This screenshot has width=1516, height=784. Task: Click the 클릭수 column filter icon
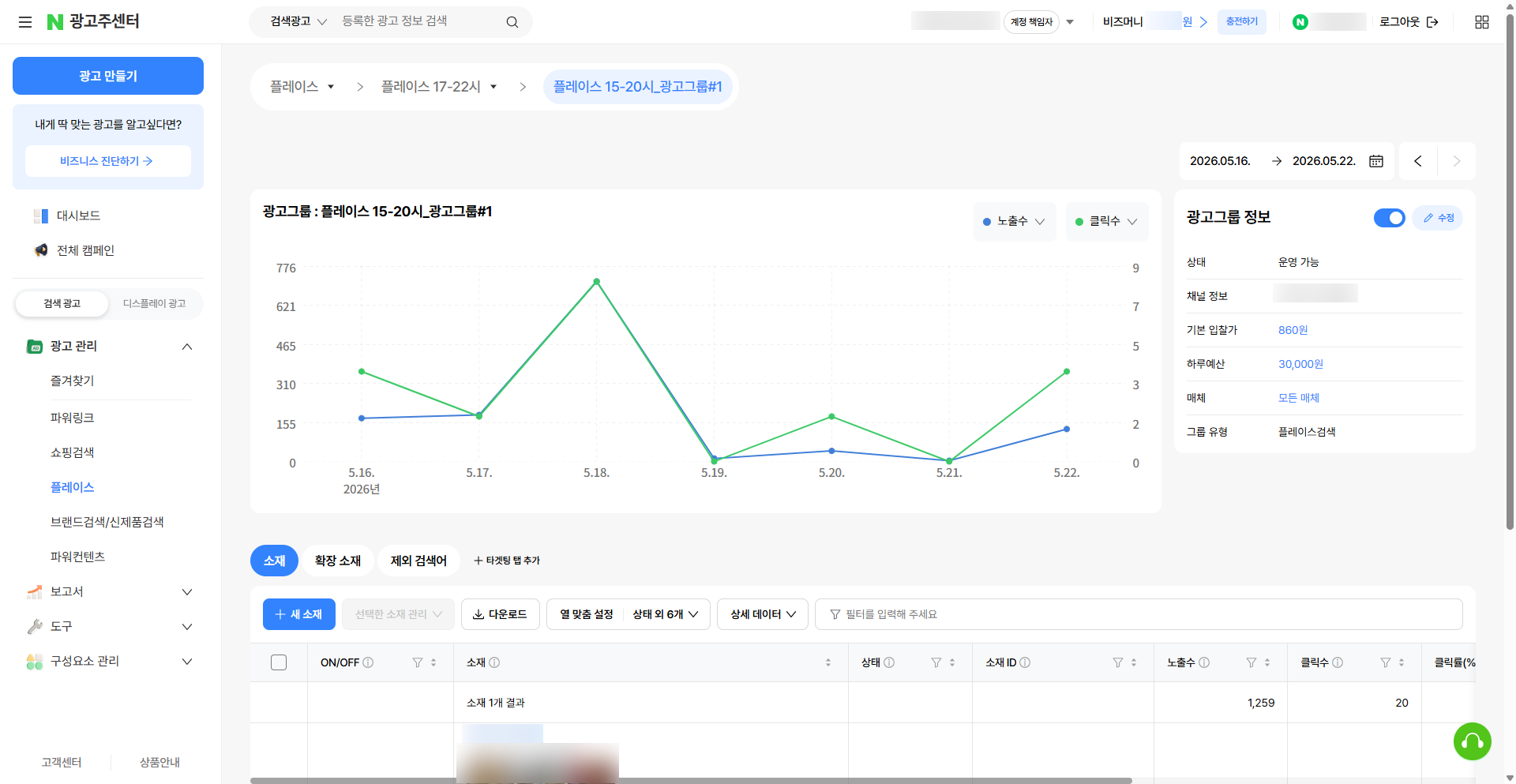click(1386, 662)
